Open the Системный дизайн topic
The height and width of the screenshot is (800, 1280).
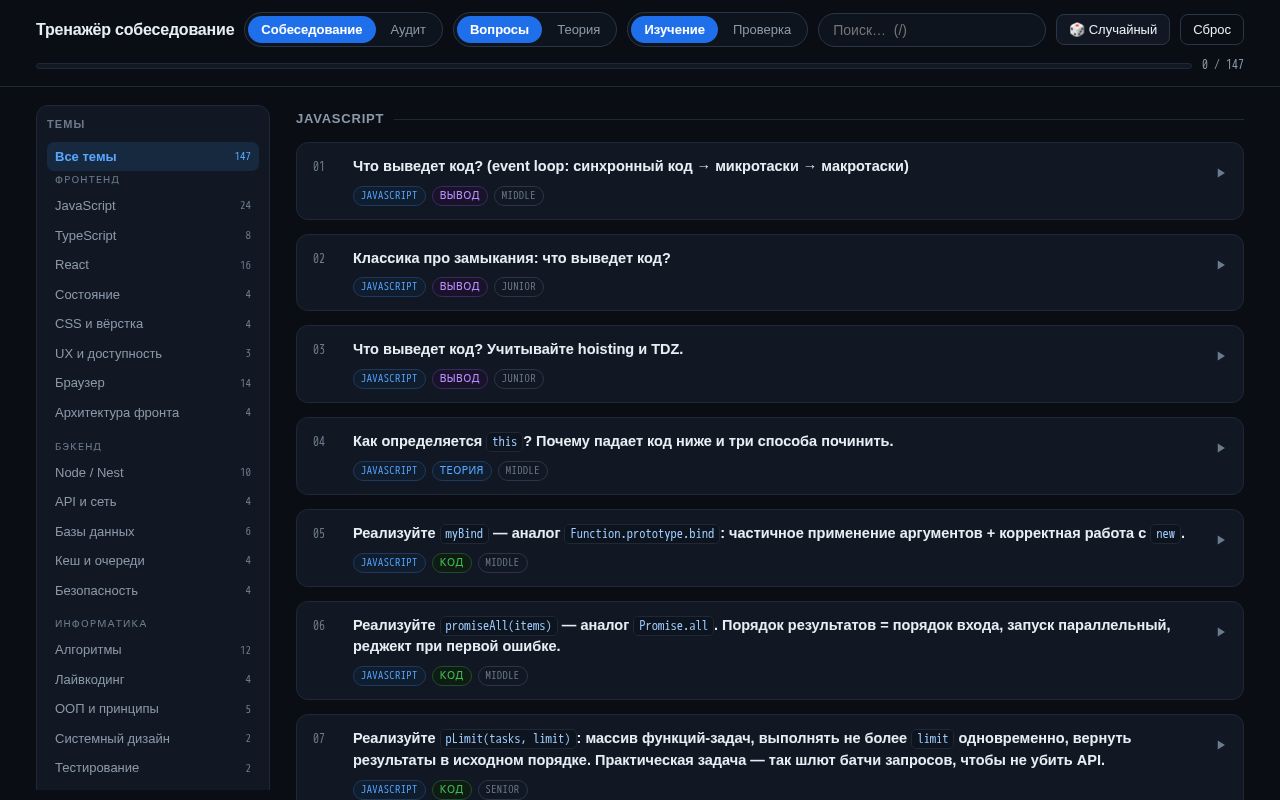pyautogui.click(x=153, y=738)
